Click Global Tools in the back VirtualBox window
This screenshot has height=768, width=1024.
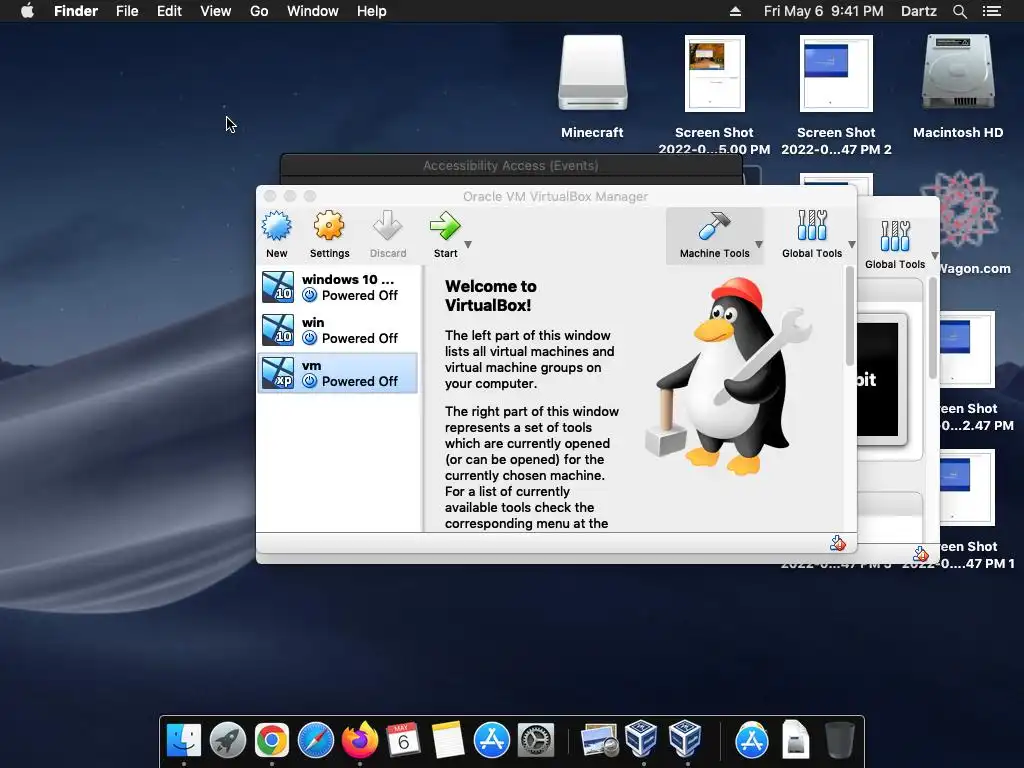(x=895, y=246)
